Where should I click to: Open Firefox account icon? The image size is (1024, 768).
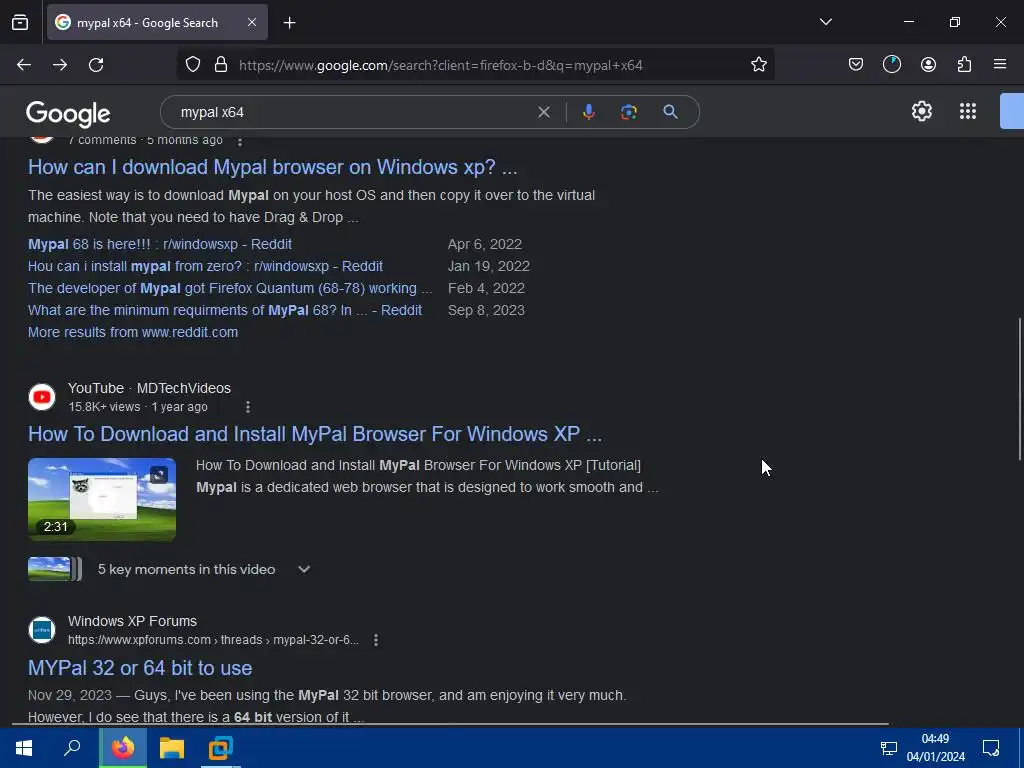click(928, 64)
